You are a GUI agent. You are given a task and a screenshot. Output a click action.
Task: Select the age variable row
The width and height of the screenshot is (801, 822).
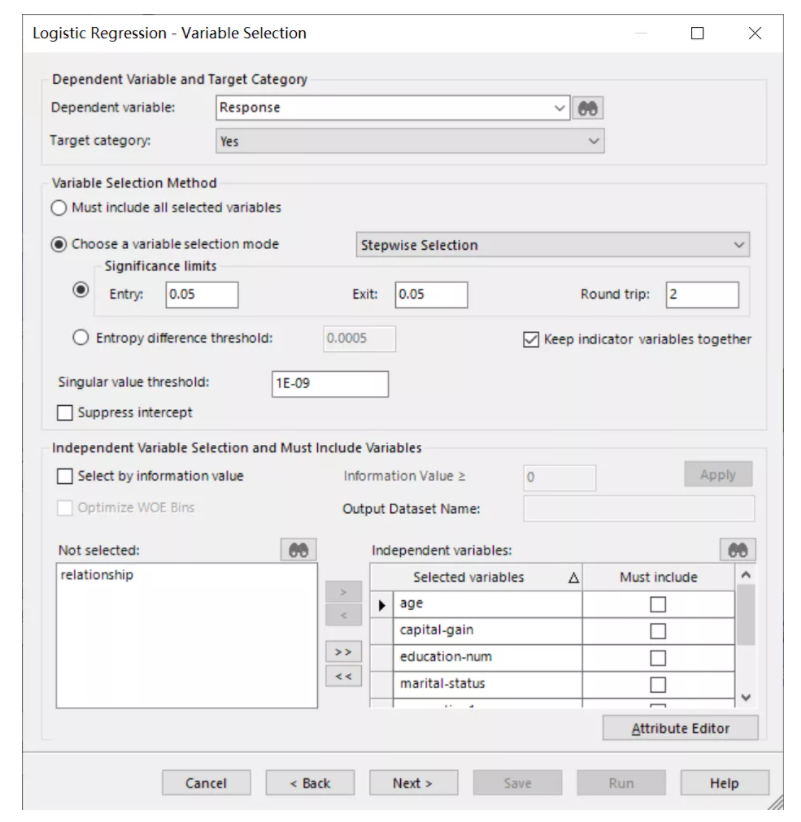[488, 604]
